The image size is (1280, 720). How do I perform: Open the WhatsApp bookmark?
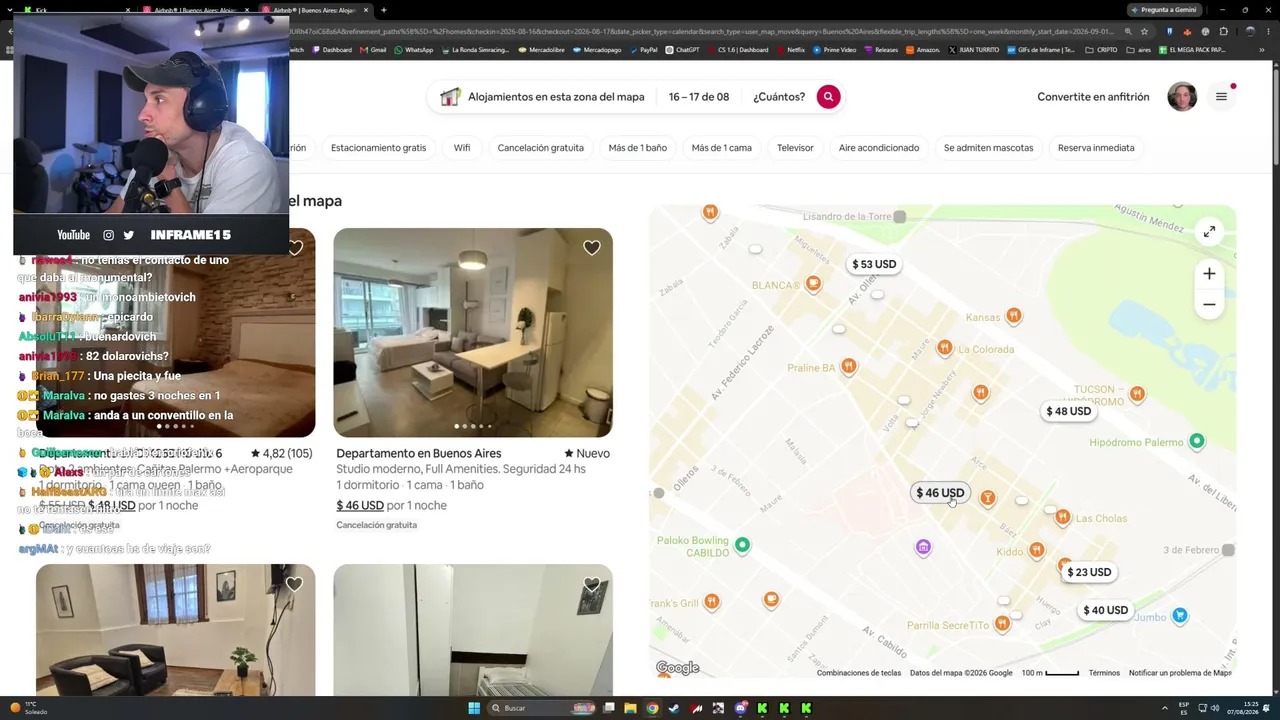[x=414, y=49]
